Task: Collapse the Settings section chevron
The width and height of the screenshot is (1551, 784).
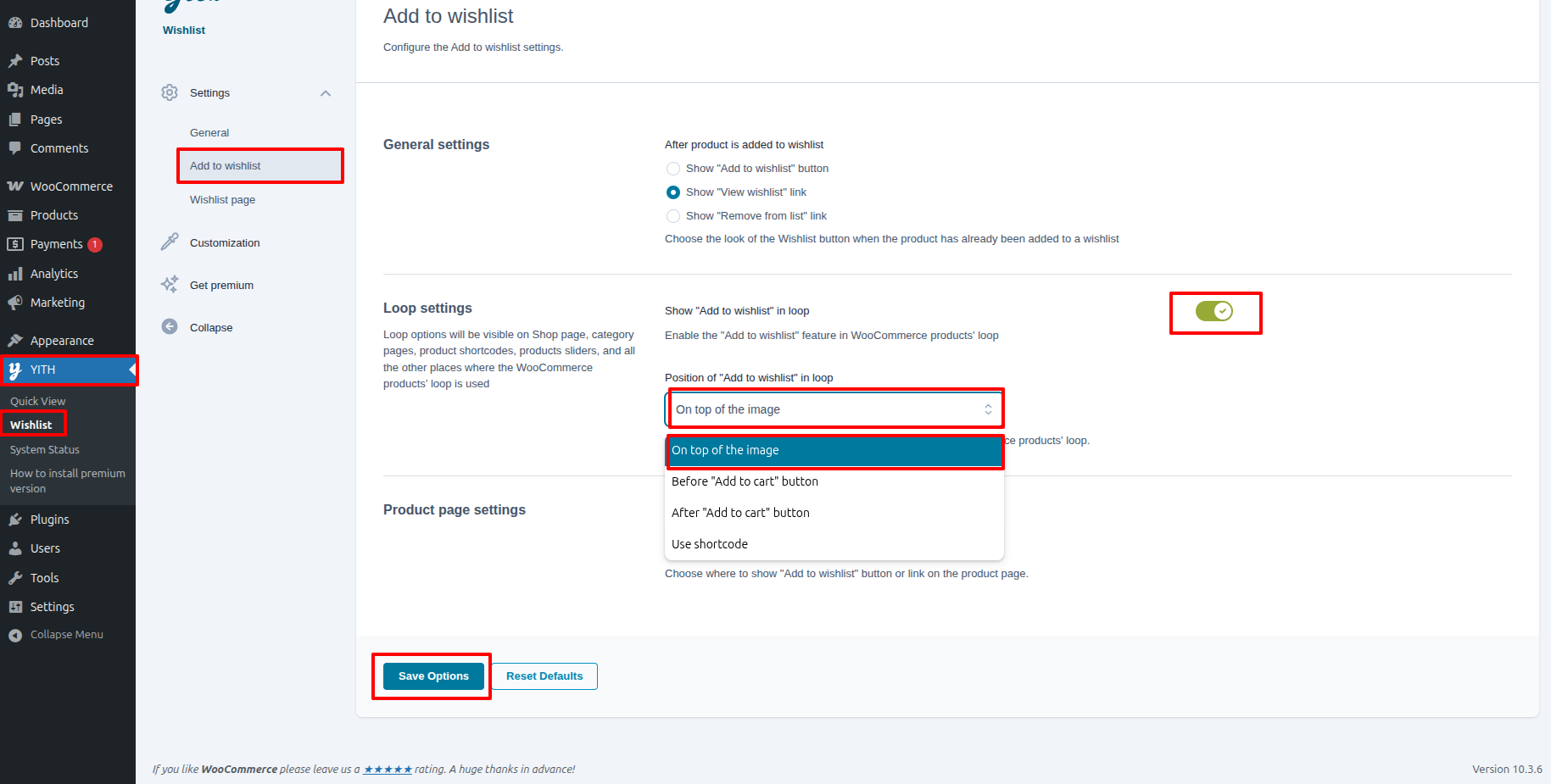Action: pos(326,93)
